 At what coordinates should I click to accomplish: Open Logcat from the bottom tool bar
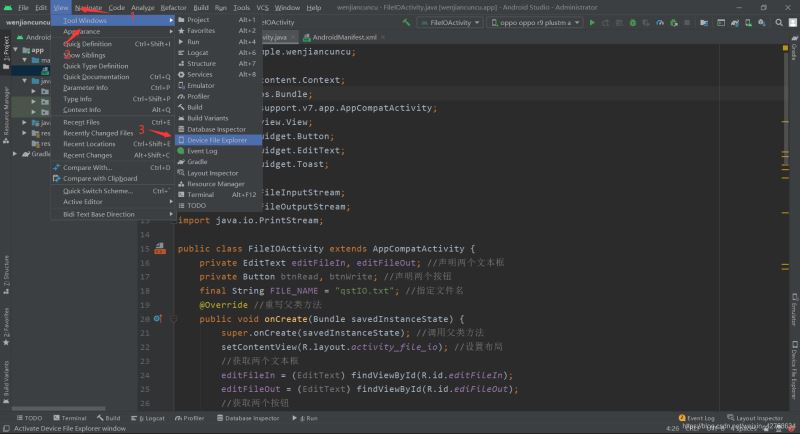click(148, 418)
